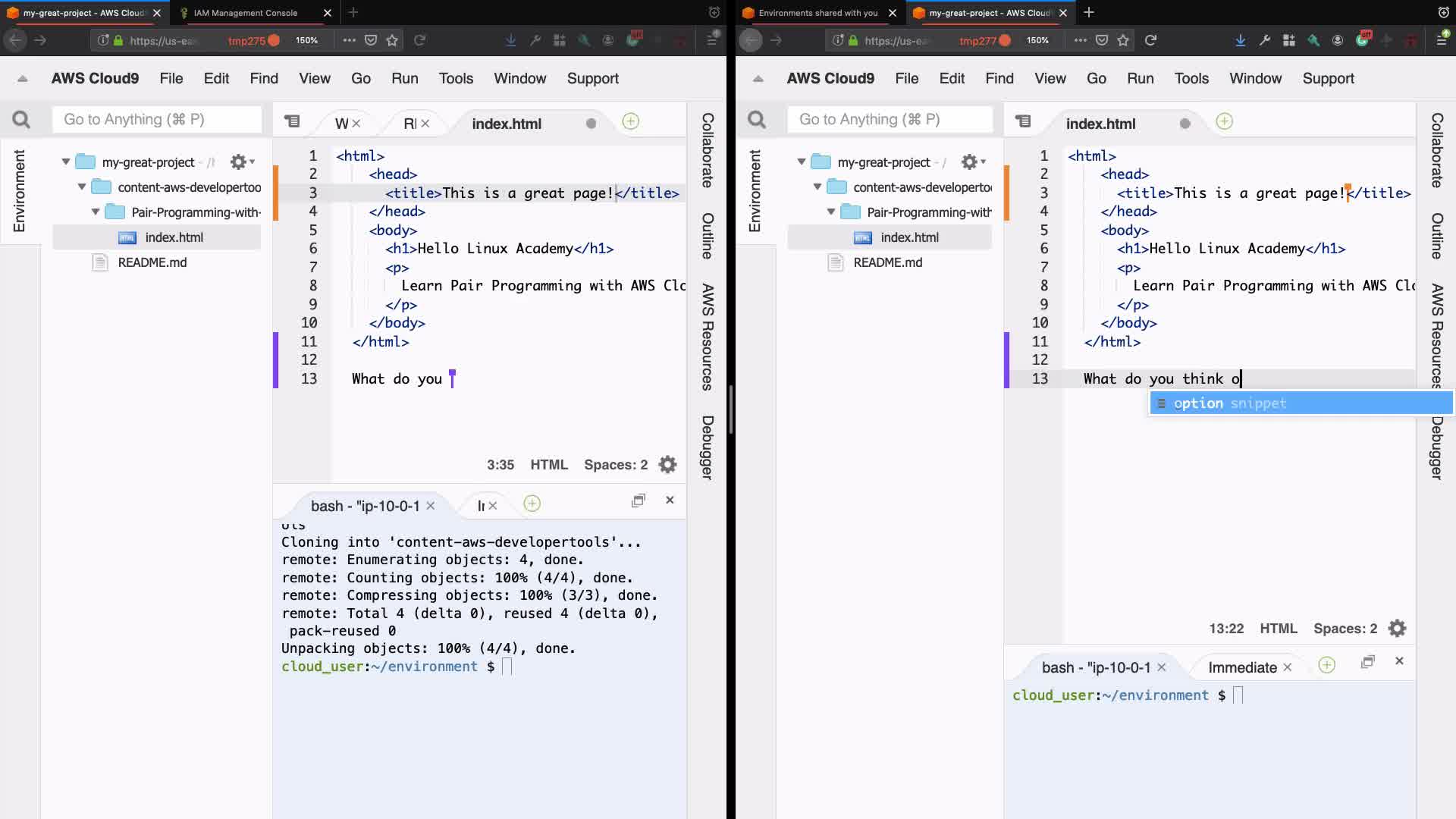Reload page in right browser window
Viewport: 1456px width, 819px height.
click(x=1150, y=40)
